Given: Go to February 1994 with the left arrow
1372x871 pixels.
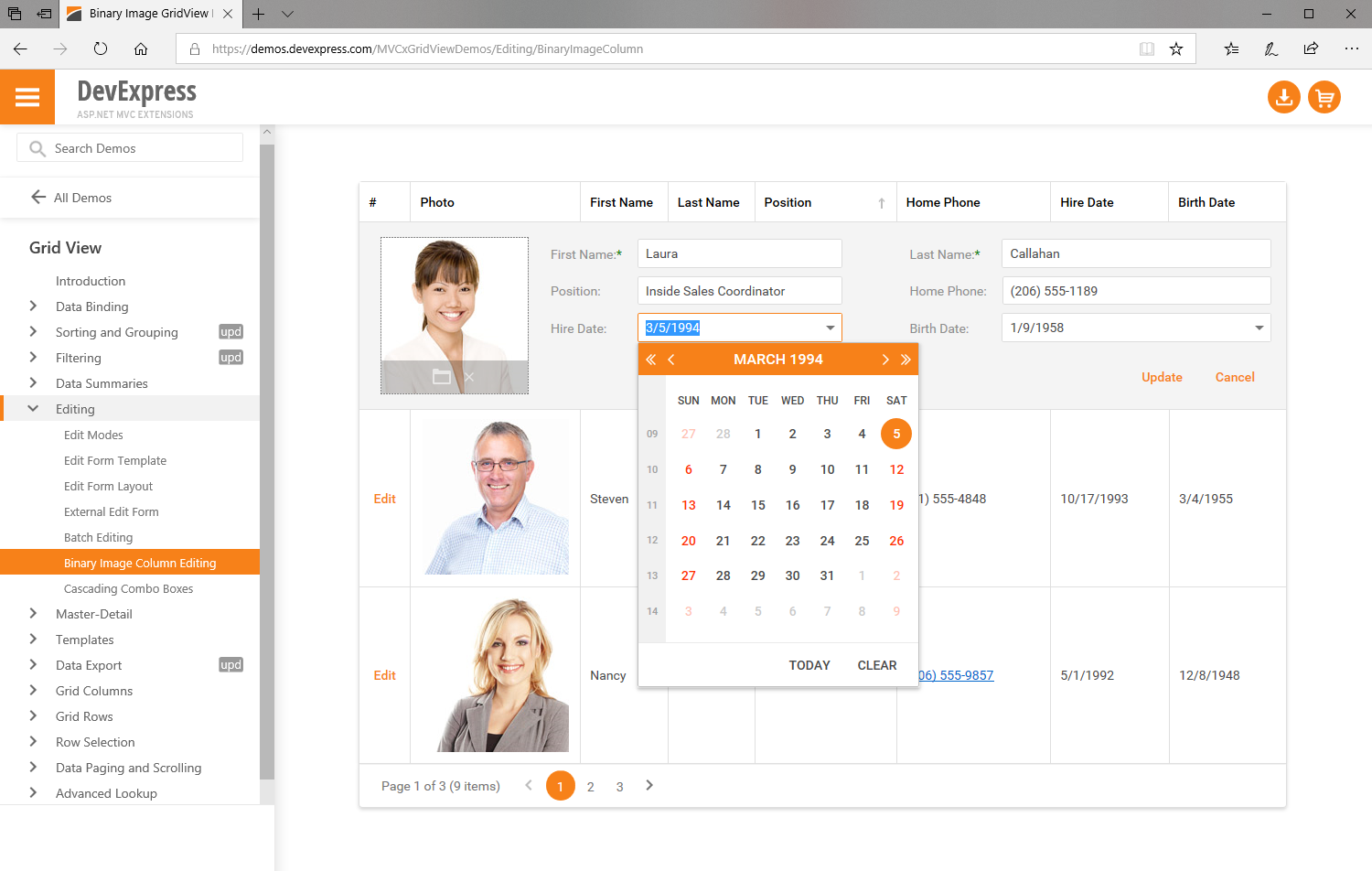Looking at the screenshot, I should [671, 359].
